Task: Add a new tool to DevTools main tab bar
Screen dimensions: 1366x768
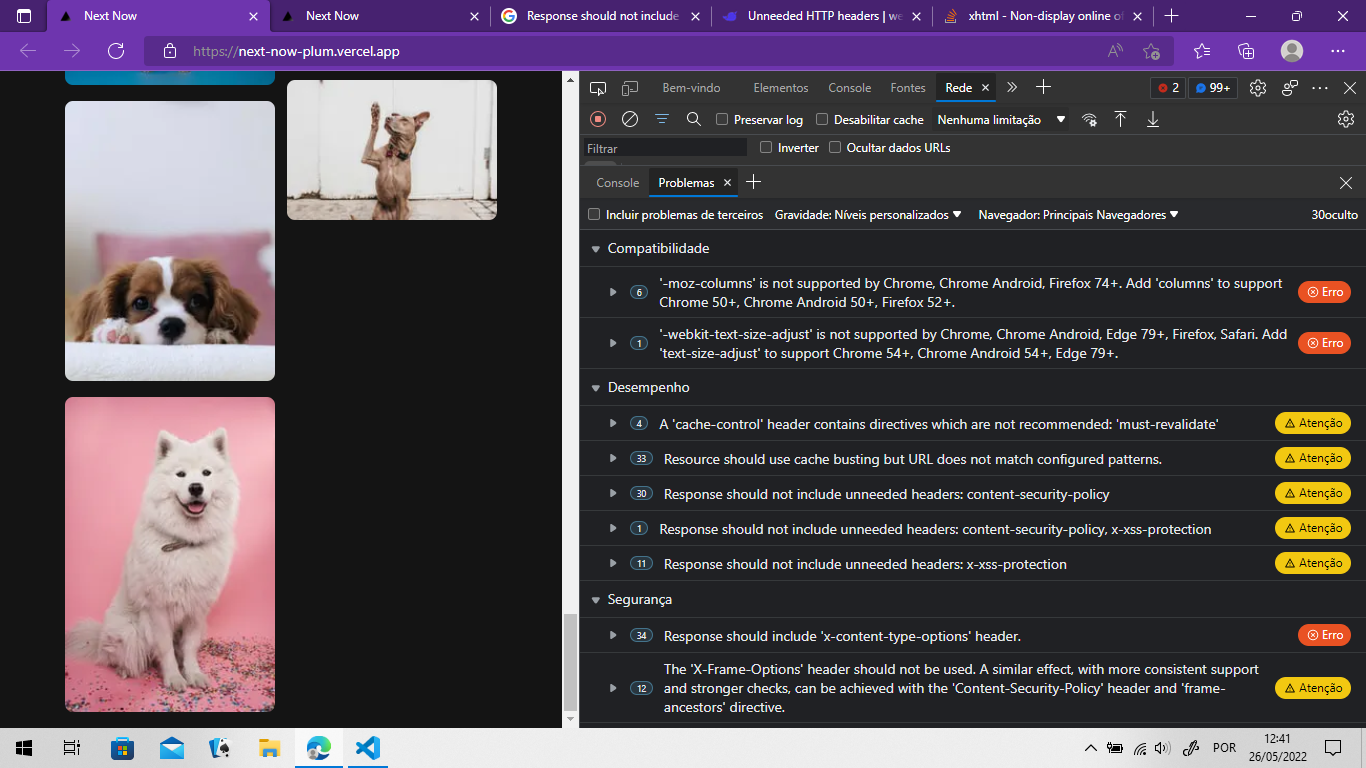Action: coord(1043,87)
